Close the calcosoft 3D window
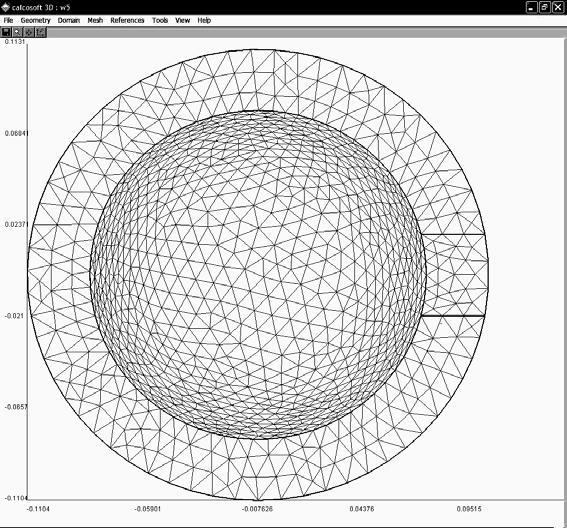 pos(558,7)
